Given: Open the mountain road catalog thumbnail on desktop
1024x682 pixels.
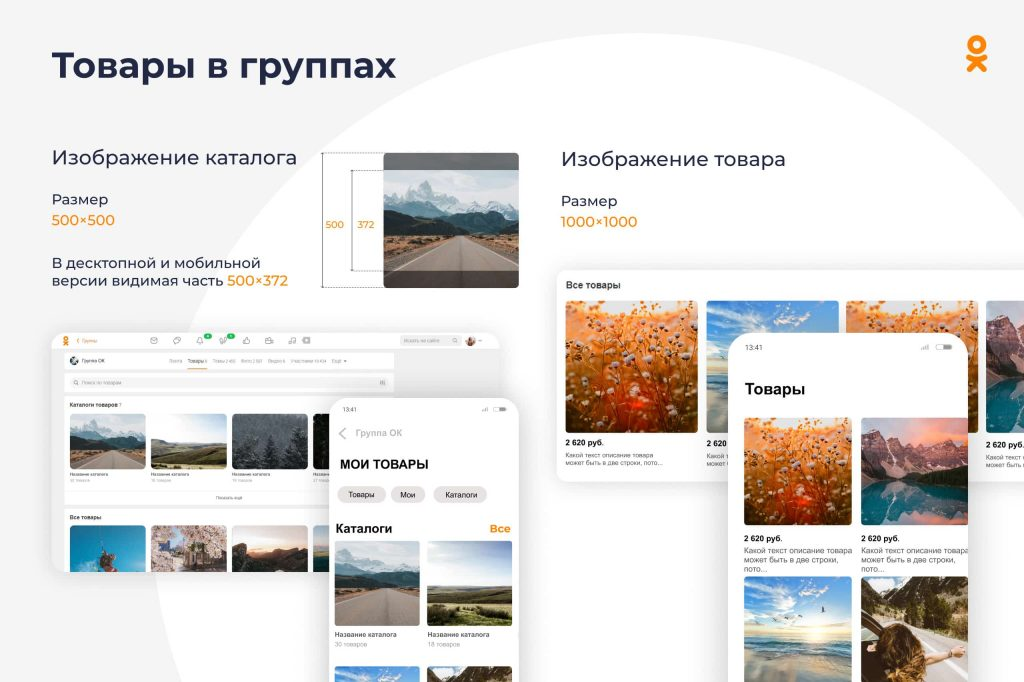Looking at the screenshot, I should pyautogui.click(x=108, y=441).
